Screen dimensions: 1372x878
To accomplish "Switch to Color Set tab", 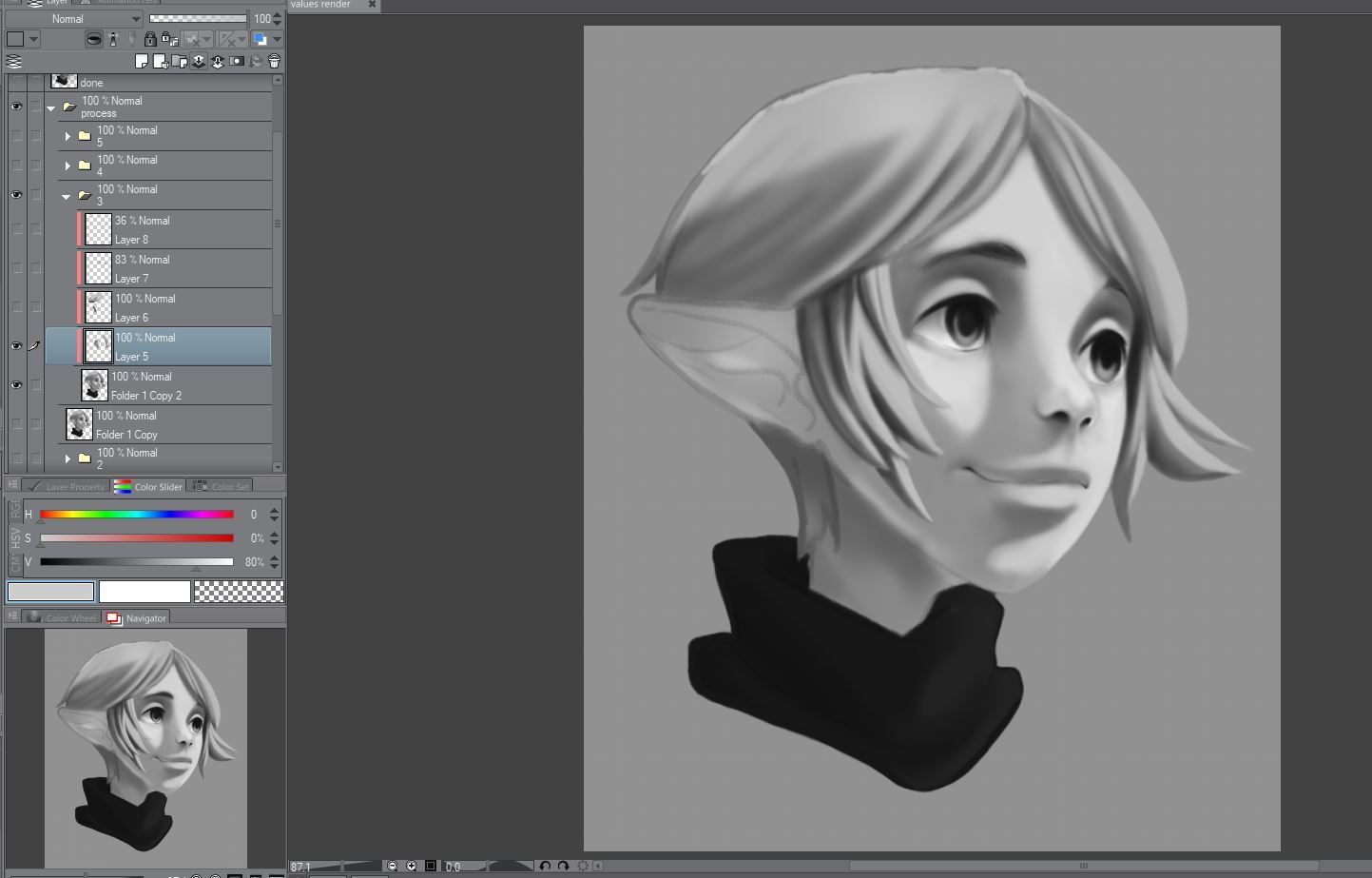I will tap(221, 486).
